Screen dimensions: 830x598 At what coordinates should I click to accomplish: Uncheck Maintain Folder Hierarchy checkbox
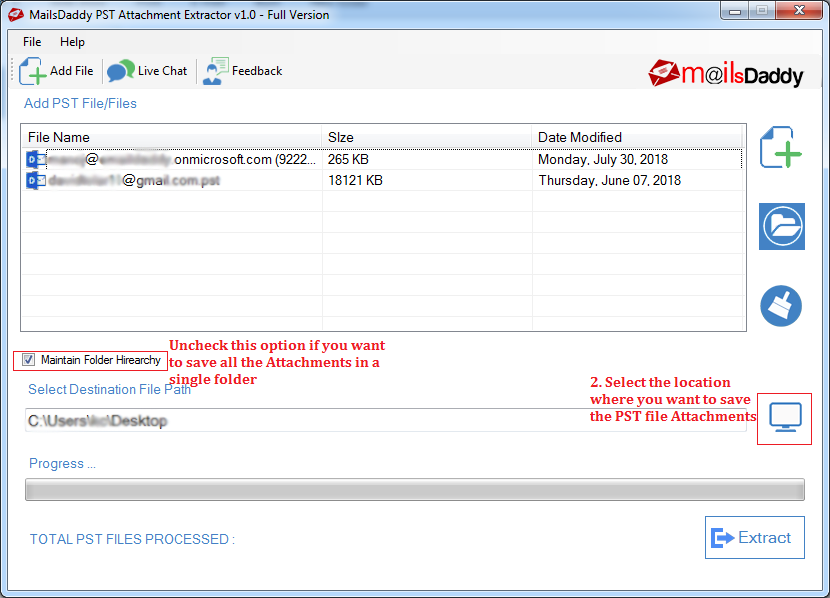point(28,360)
